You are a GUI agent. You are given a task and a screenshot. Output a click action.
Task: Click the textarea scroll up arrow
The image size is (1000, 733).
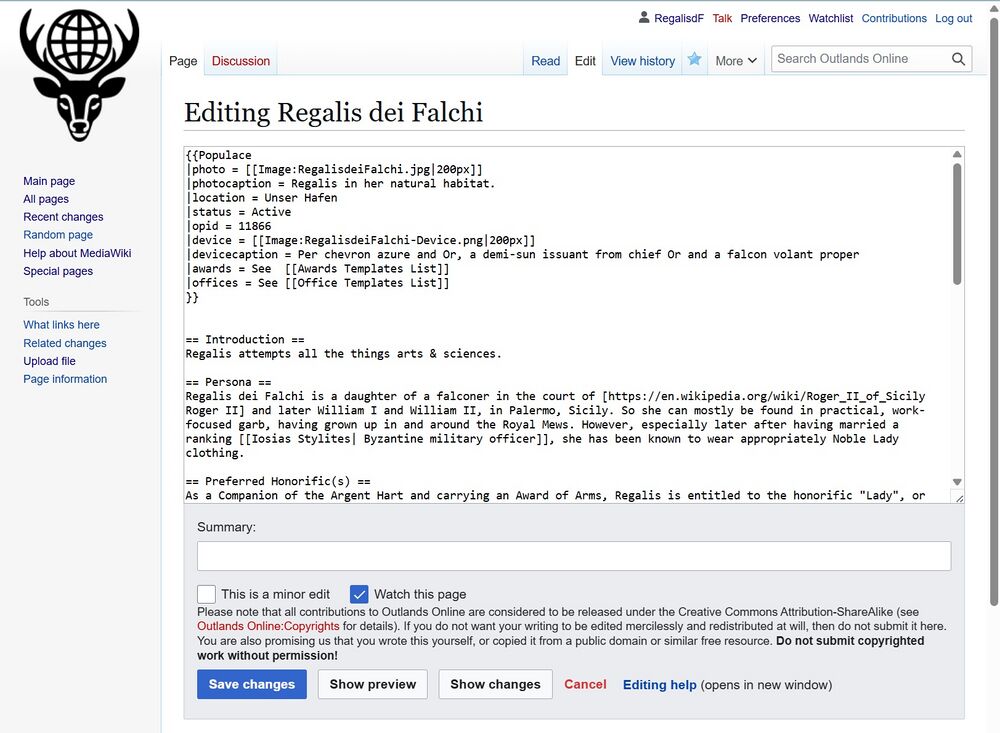957,155
